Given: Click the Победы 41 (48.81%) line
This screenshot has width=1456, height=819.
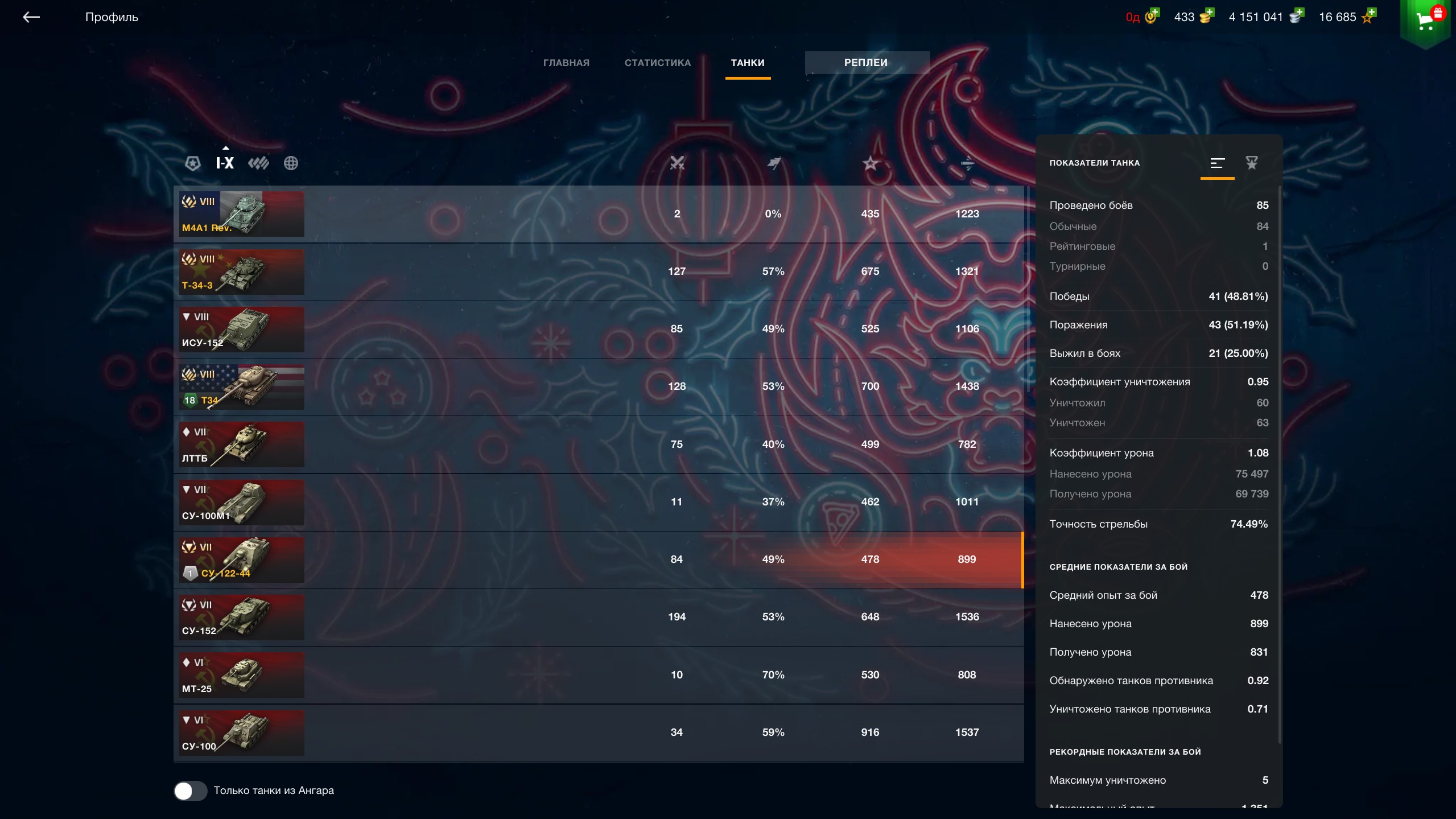Looking at the screenshot, I should [x=1159, y=297].
